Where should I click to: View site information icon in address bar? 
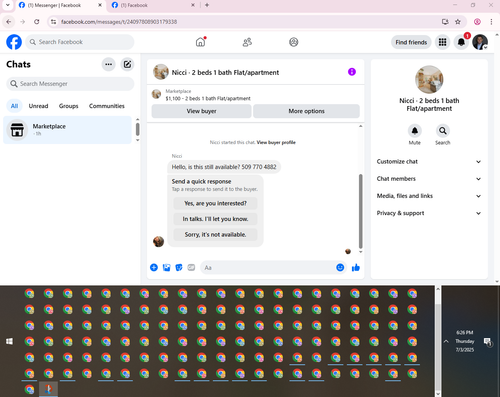[53, 22]
